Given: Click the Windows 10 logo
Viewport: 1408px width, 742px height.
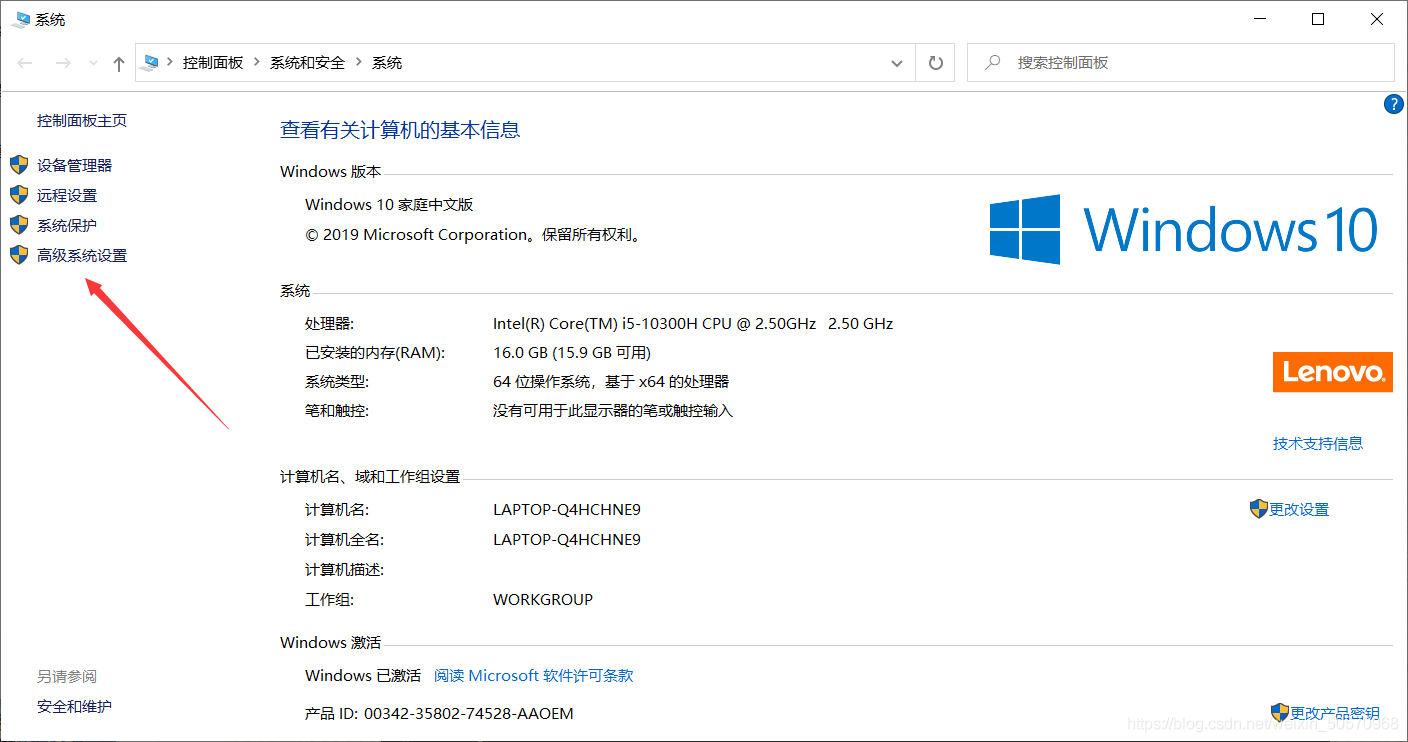Looking at the screenshot, I should pos(1184,229).
